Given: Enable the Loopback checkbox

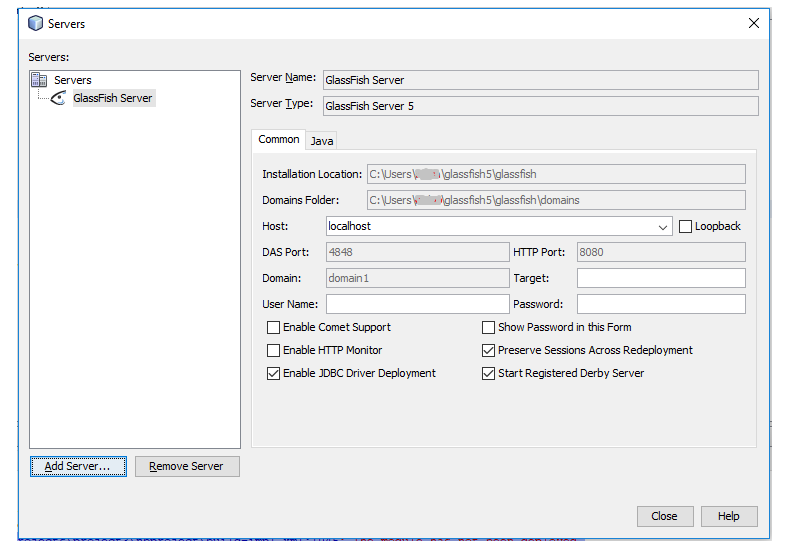Looking at the screenshot, I should click(685, 226).
